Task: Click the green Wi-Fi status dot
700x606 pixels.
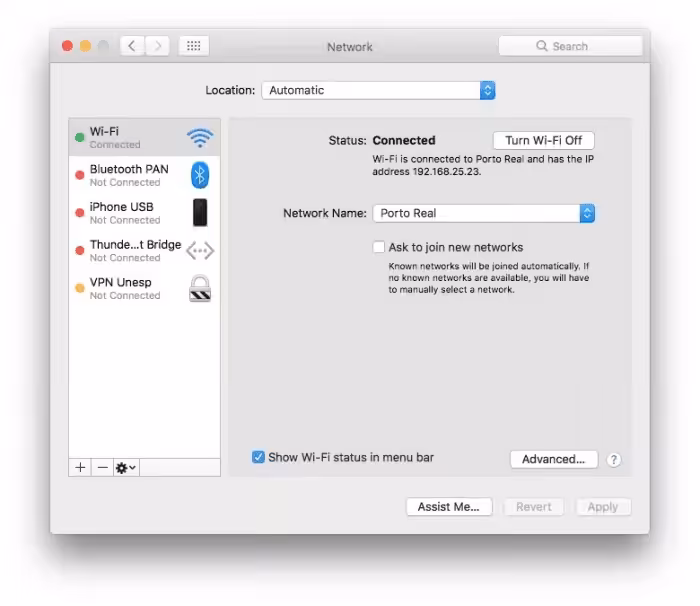Action: (x=80, y=138)
